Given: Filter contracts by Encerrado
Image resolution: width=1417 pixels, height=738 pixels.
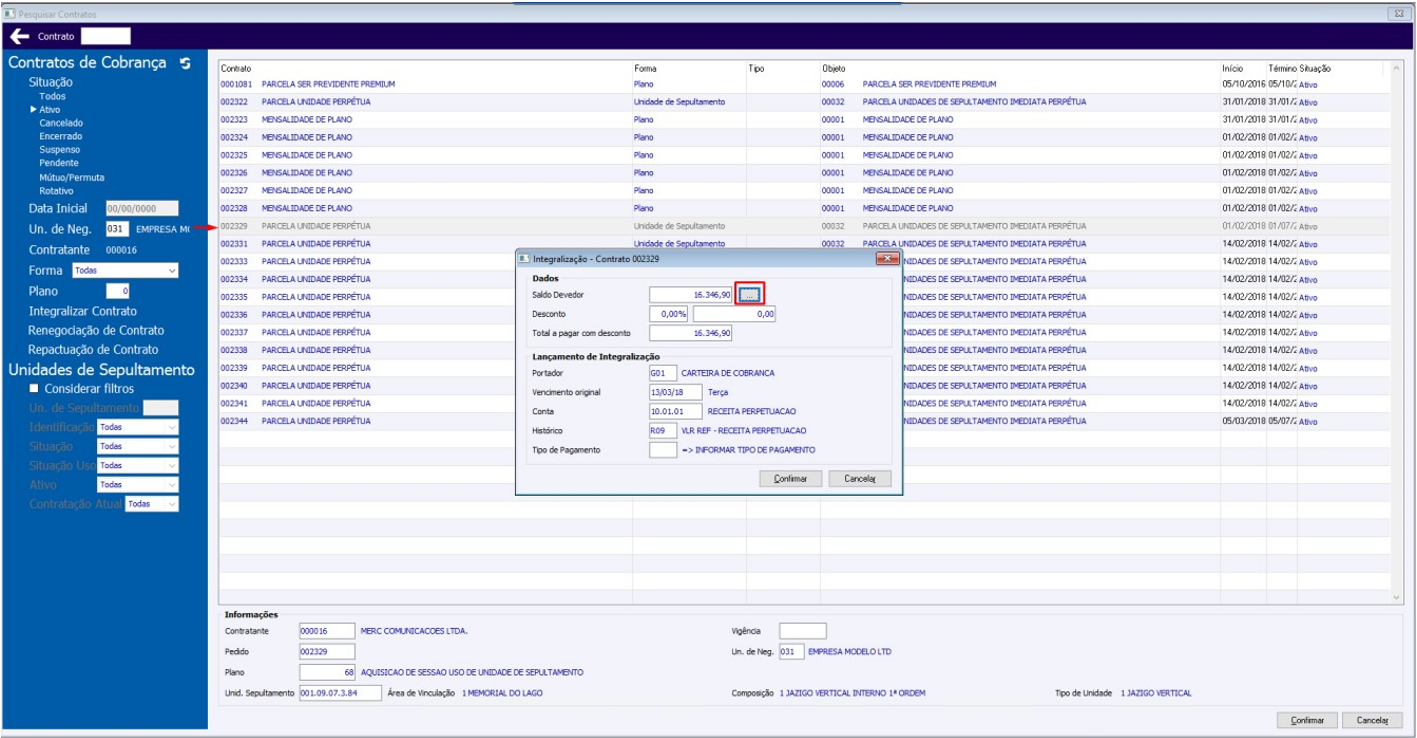Looking at the screenshot, I should point(61,136).
